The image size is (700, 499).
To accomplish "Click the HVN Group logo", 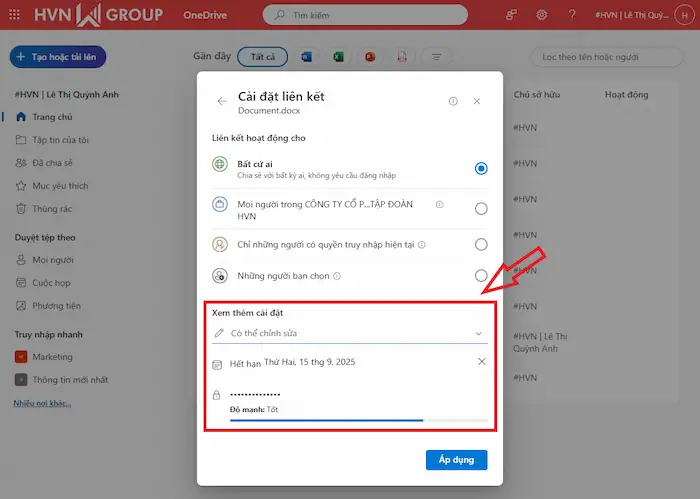I will (99, 15).
